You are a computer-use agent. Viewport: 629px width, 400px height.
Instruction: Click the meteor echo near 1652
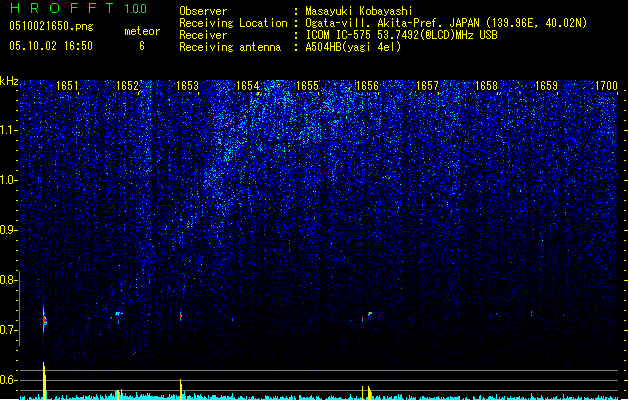point(118,314)
